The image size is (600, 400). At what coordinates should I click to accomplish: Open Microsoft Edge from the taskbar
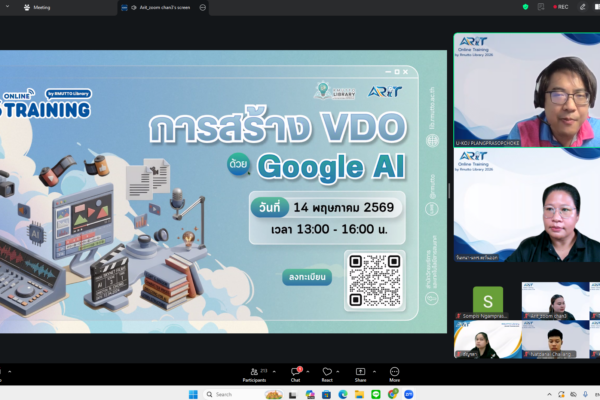coord(343,394)
